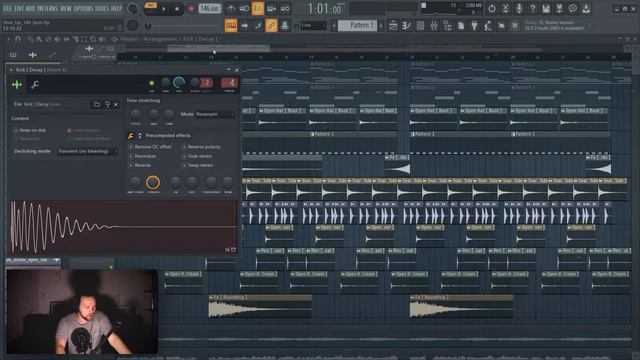Viewport: 640px width, 360px height.
Task: Toggle the orange link/multilink controllers icon
Action: pos(271,26)
